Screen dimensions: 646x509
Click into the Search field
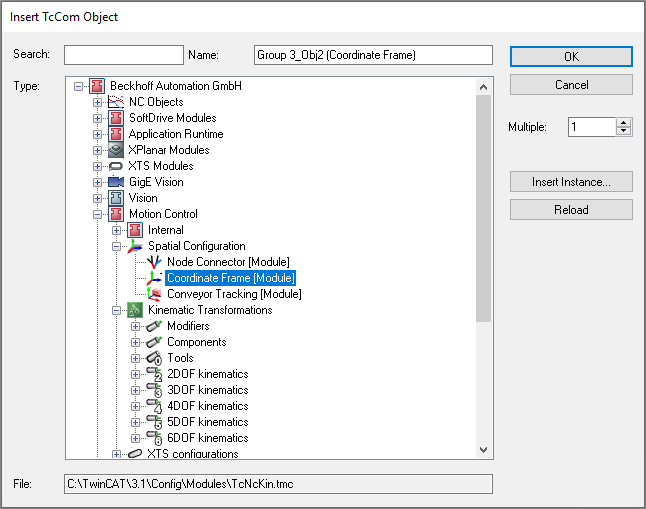coord(124,55)
